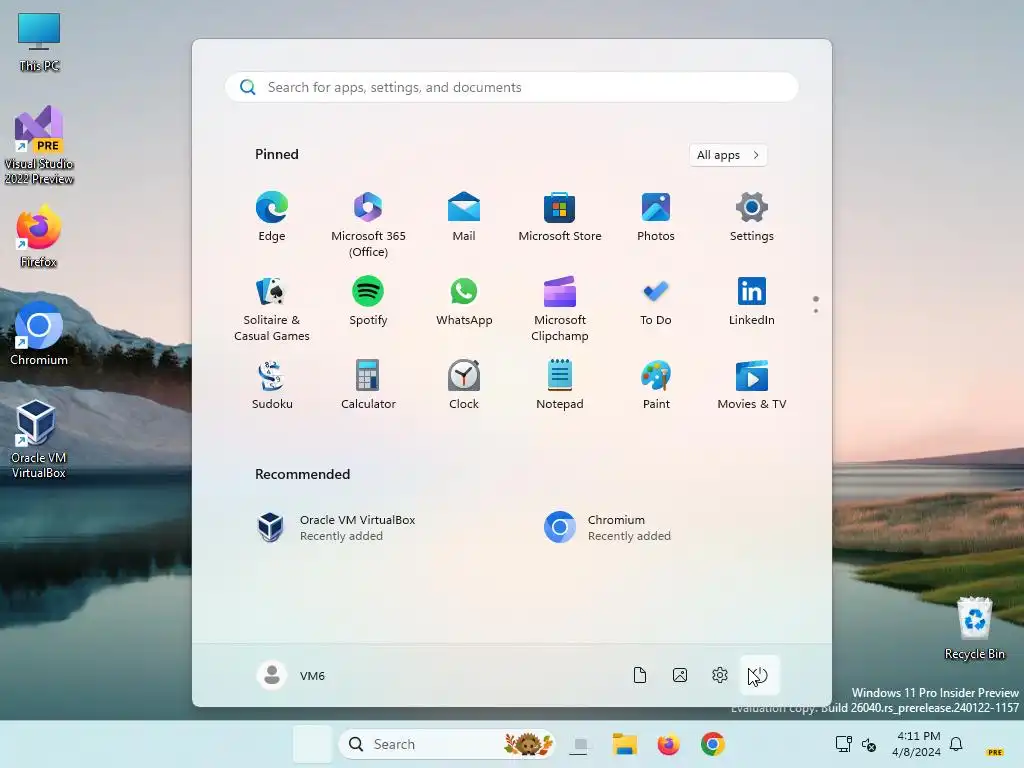Launch WhatsApp
The image size is (1024, 768).
464,301
